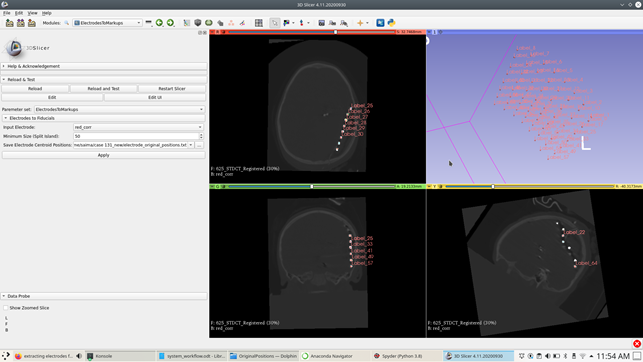Open the Data module icon
Viewport: 643px width, 362px height.
pyautogui.click(x=187, y=23)
